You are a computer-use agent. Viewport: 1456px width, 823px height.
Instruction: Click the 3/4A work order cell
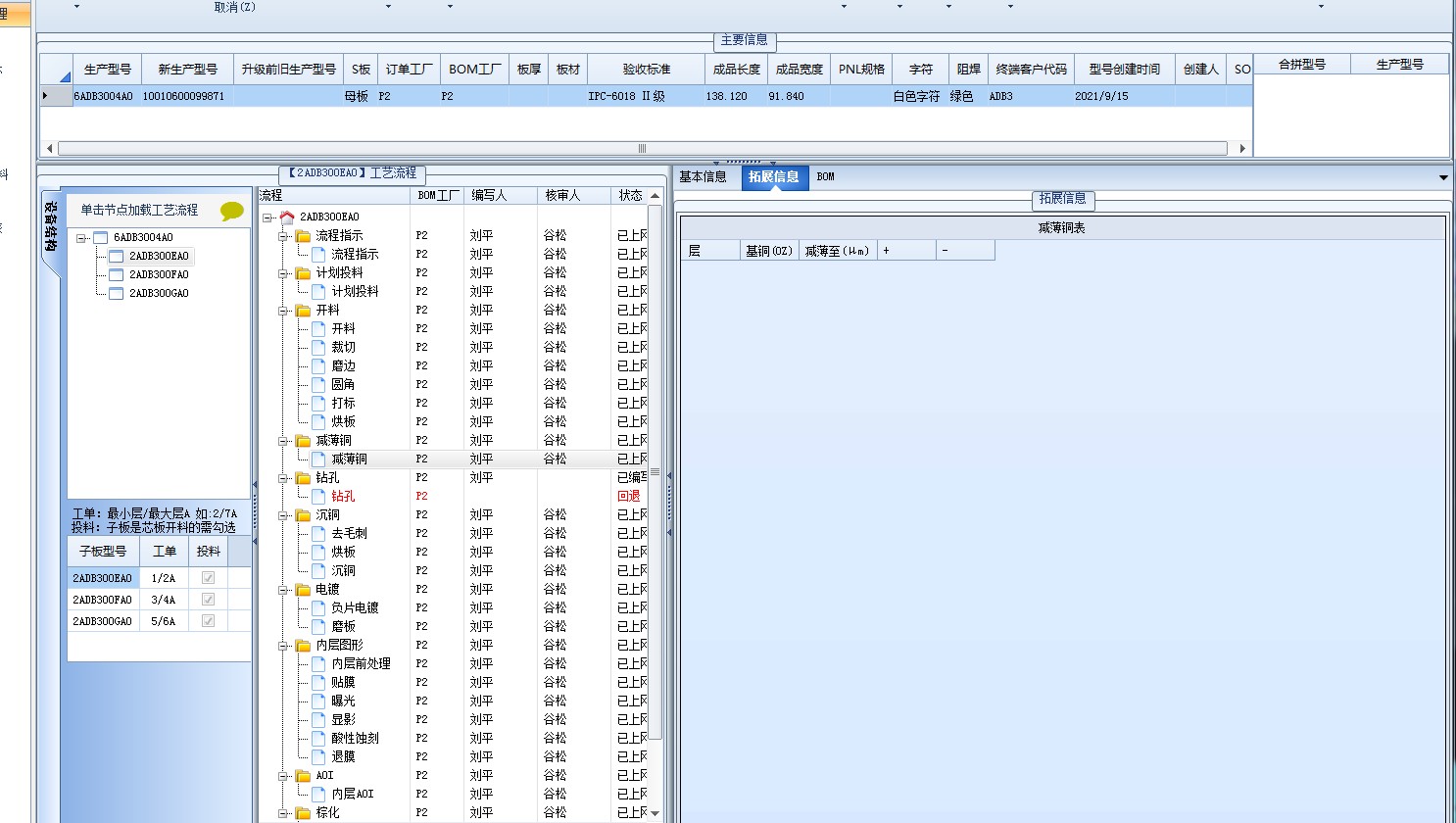[x=164, y=600]
